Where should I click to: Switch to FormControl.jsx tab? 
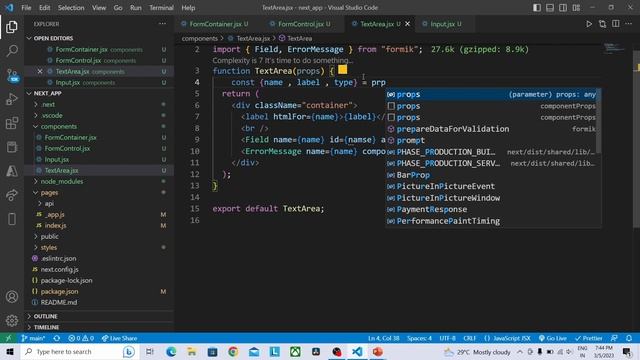coord(304,24)
